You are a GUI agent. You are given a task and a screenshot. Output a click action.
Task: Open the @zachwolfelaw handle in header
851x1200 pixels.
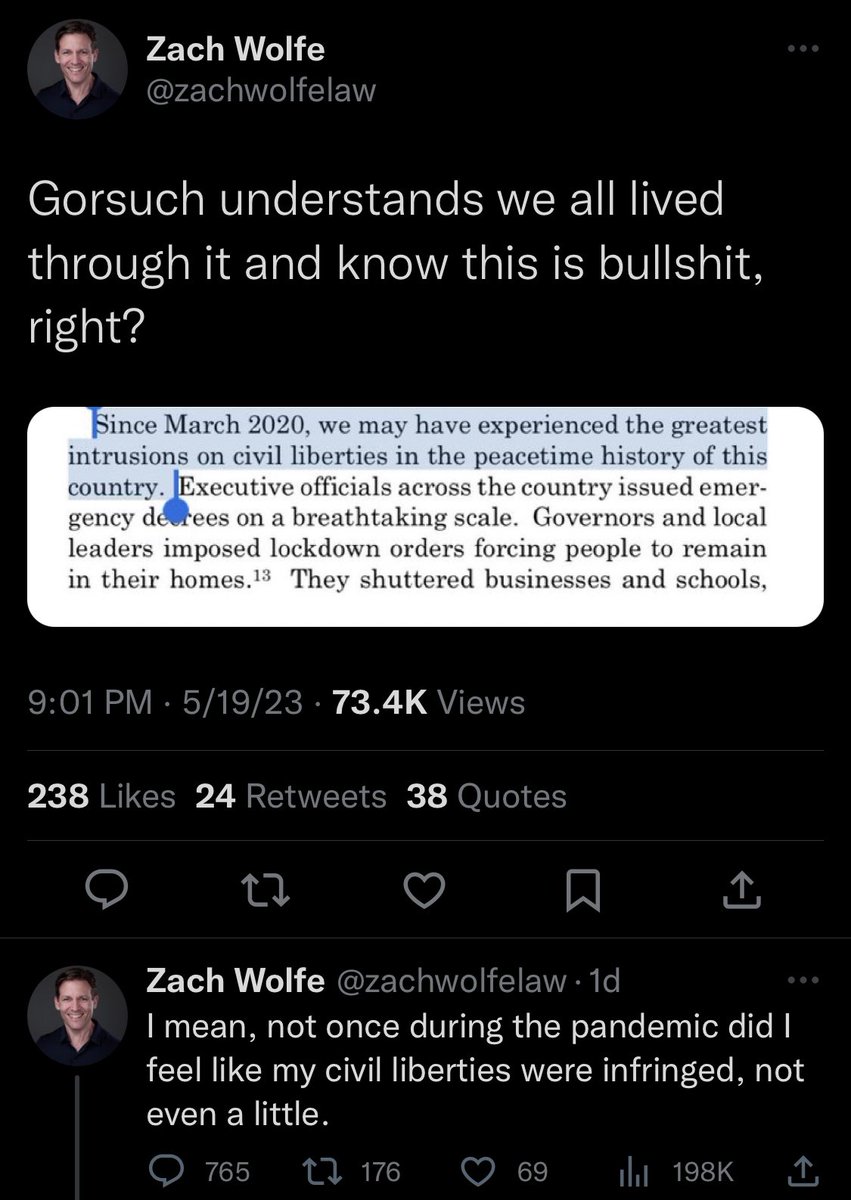(261, 91)
